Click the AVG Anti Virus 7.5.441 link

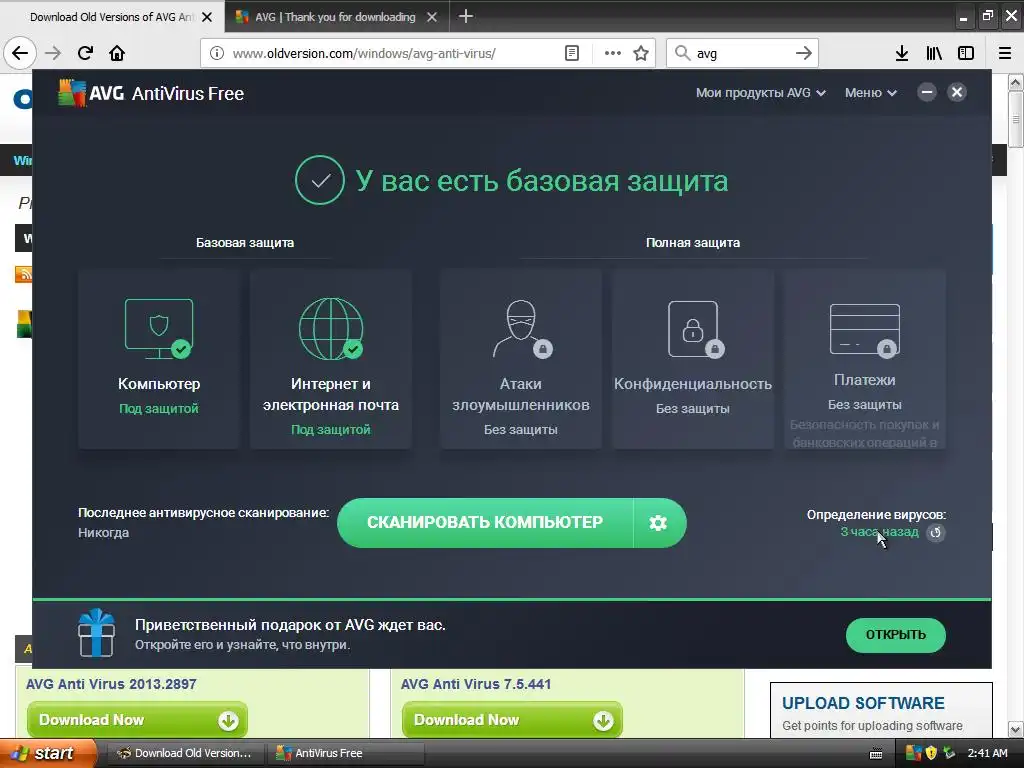[476, 684]
